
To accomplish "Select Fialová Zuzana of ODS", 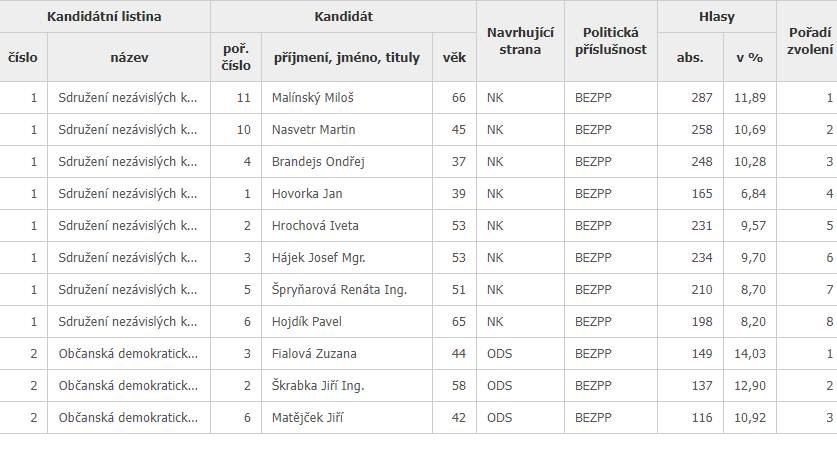I will [314, 354].
